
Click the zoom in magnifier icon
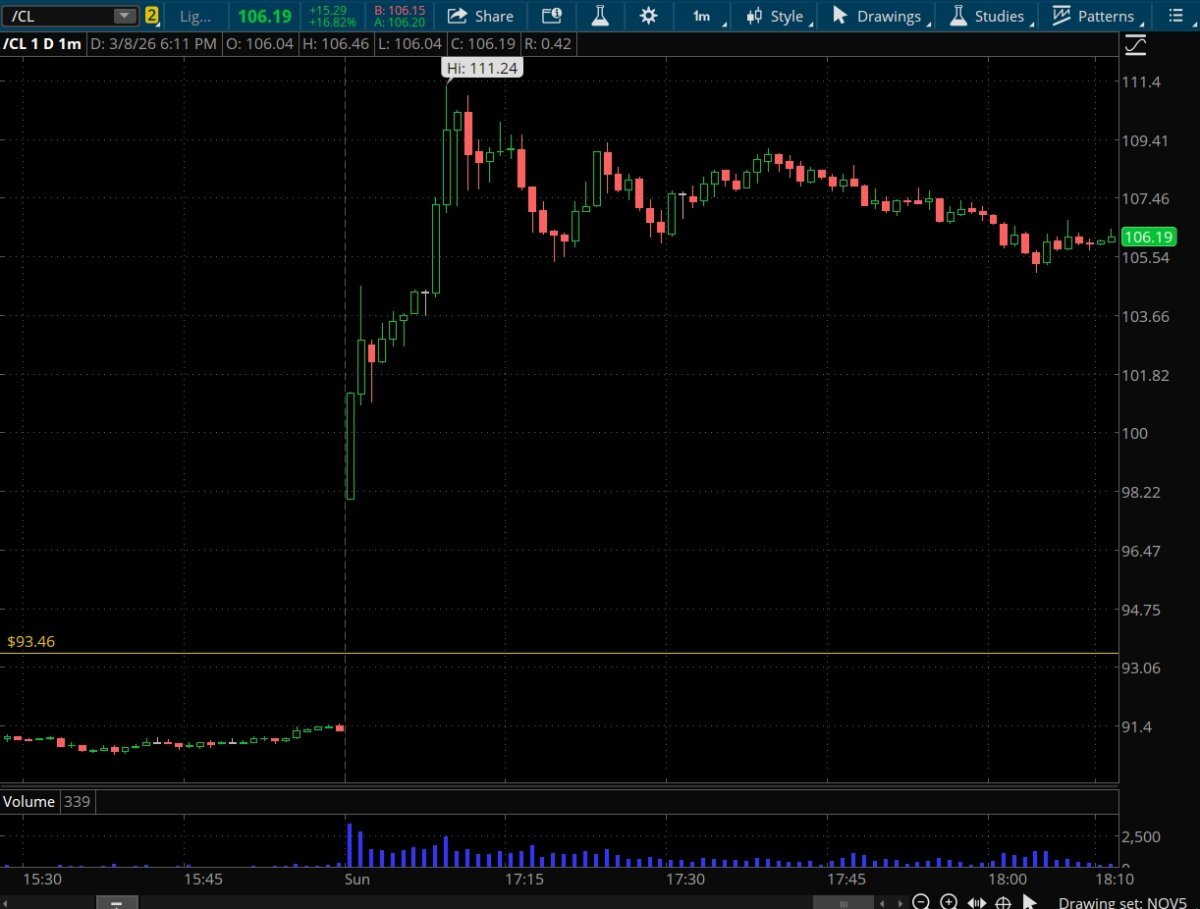(x=949, y=901)
